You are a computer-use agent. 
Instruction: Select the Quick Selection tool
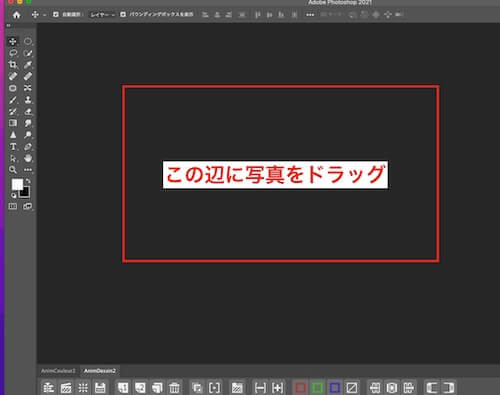[x=28, y=53]
